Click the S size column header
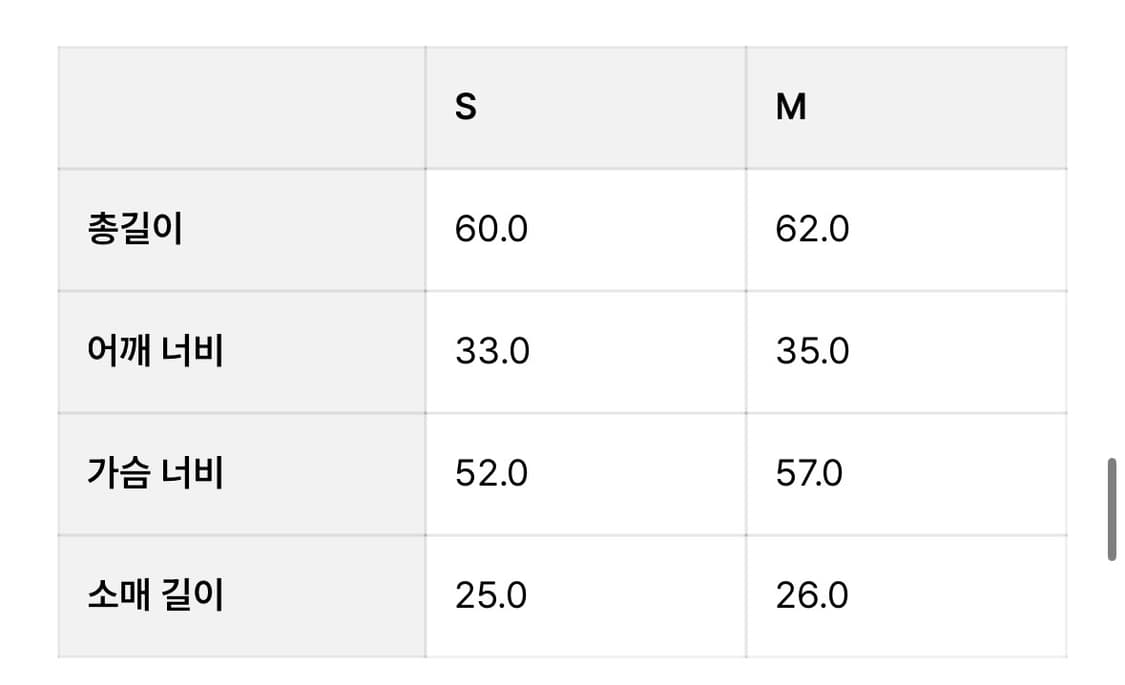This screenshot has height=685, width=1125. pyautogui.click(x=466, y=107)
